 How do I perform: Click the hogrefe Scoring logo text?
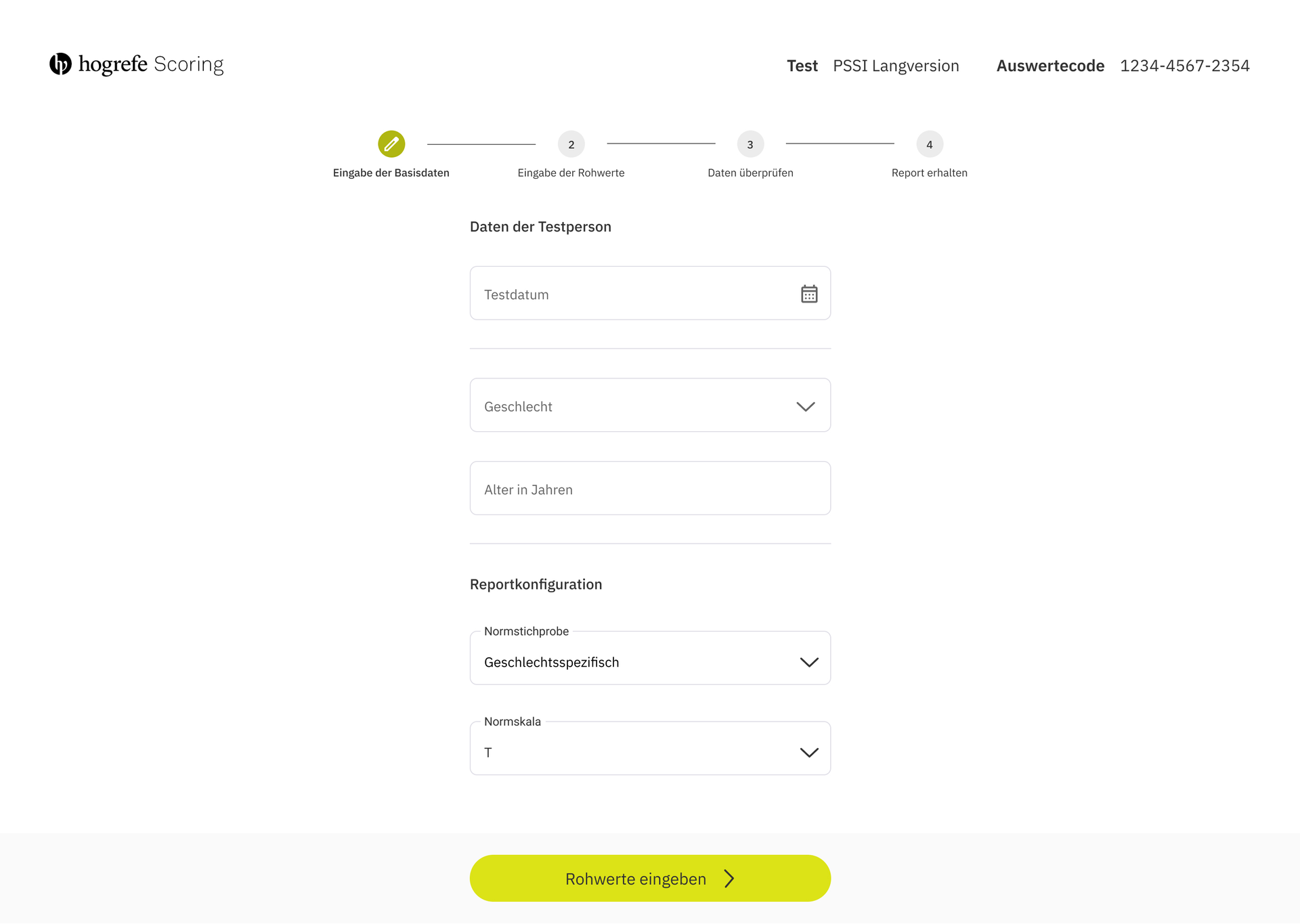151,65
